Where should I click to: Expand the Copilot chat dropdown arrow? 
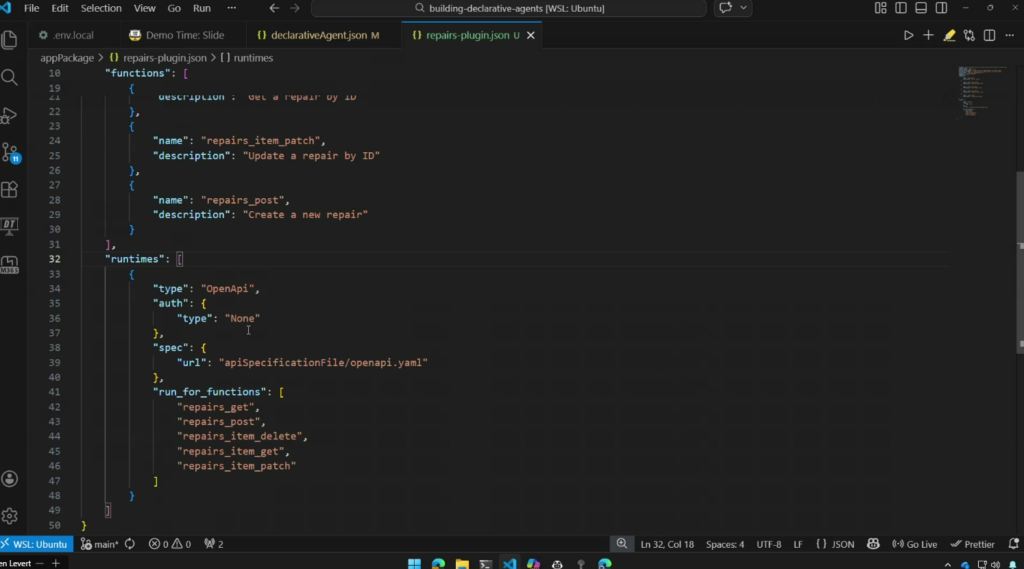coord(745,8)
